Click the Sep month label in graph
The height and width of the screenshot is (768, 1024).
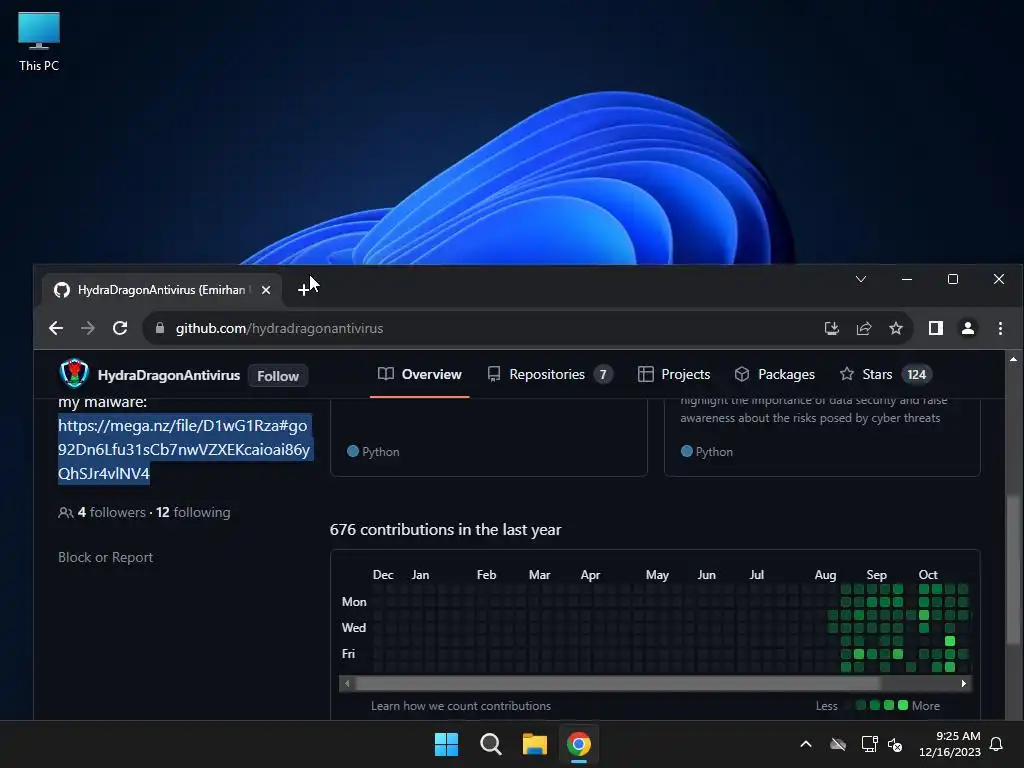pos(876,575)
